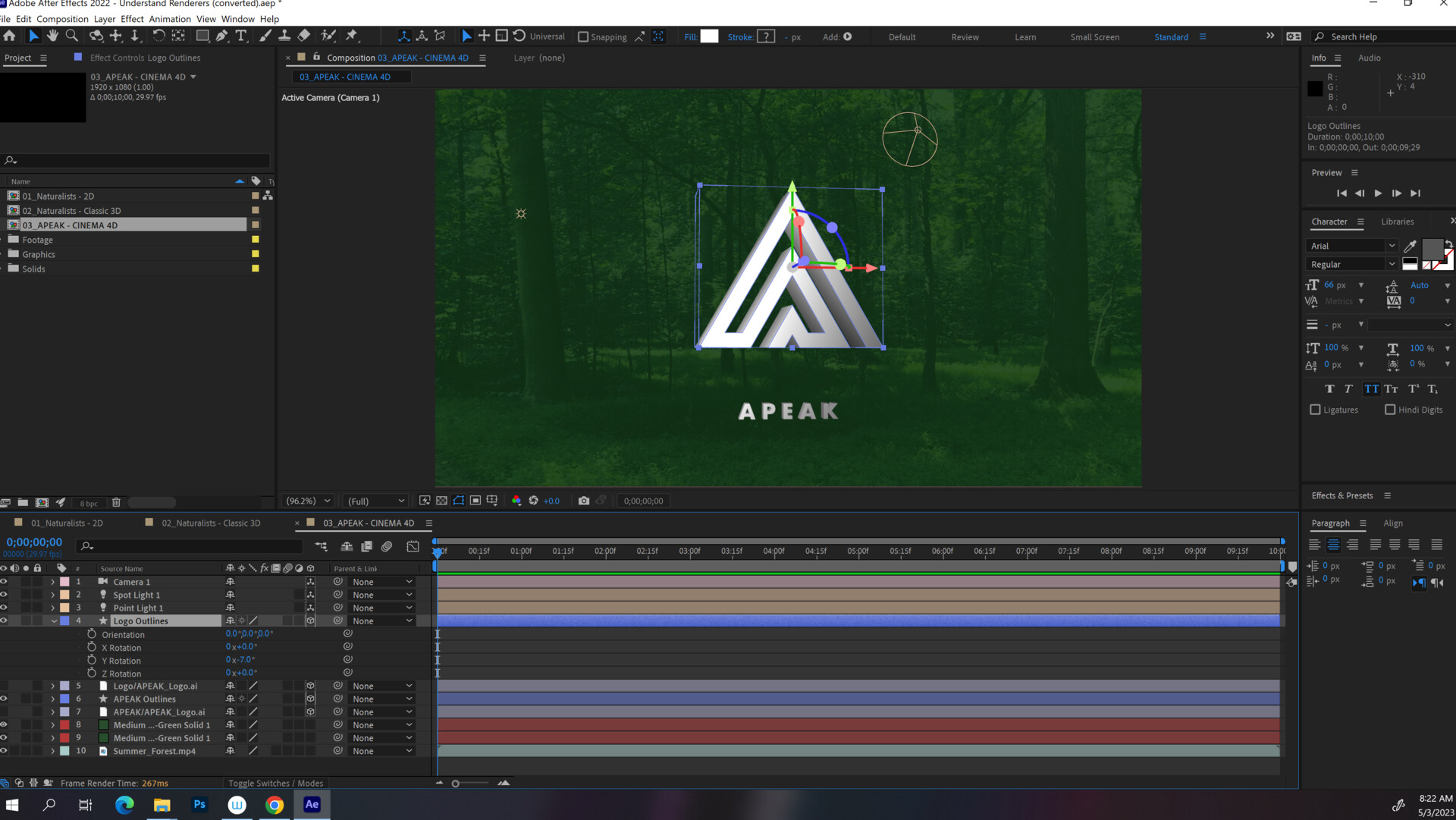The height and width of the screenshot is (820, 1456).
Task: Expand the Camera 1 layer
Action: pos(52,582)
